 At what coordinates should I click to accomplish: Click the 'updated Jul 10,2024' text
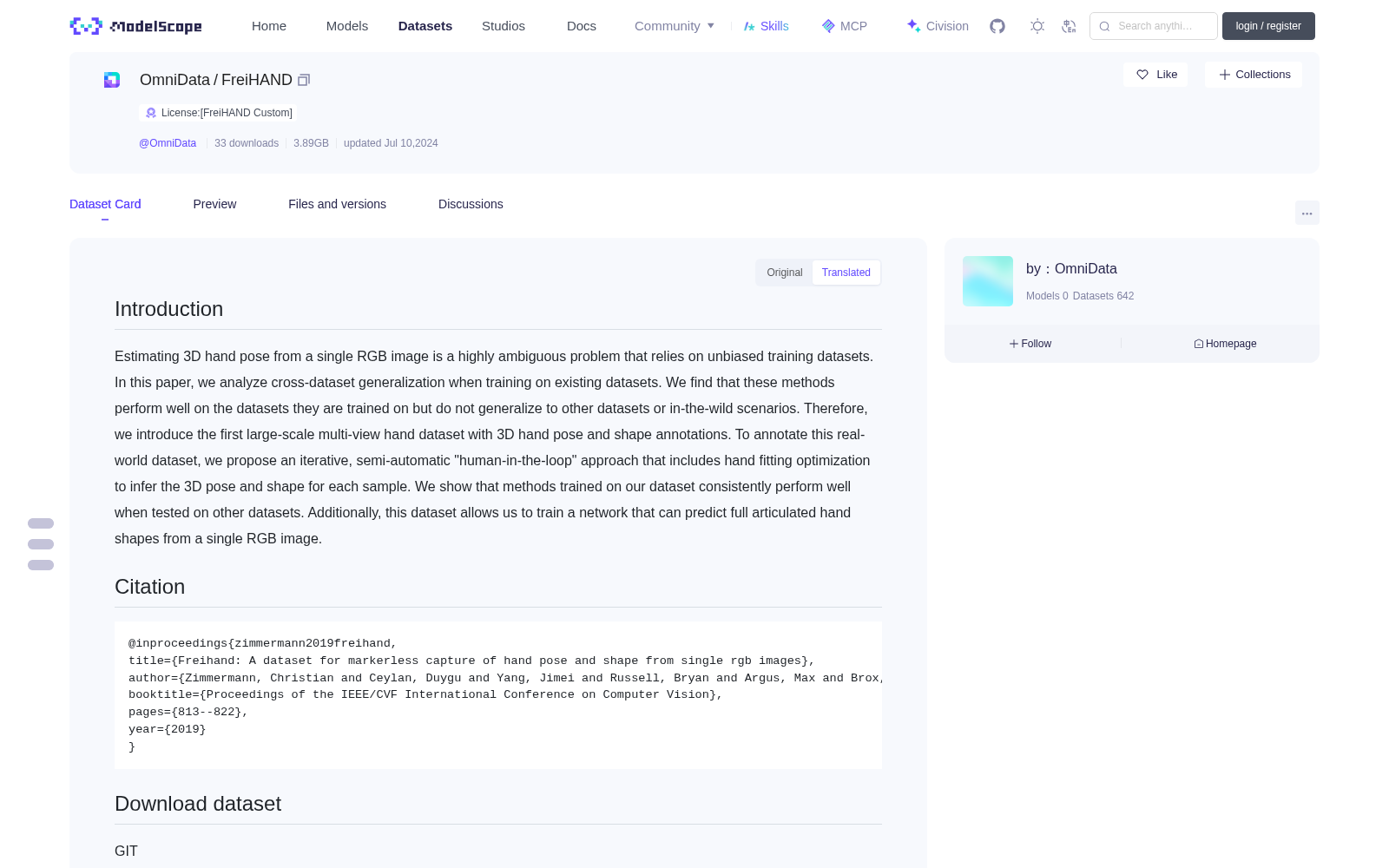(391, 143)
